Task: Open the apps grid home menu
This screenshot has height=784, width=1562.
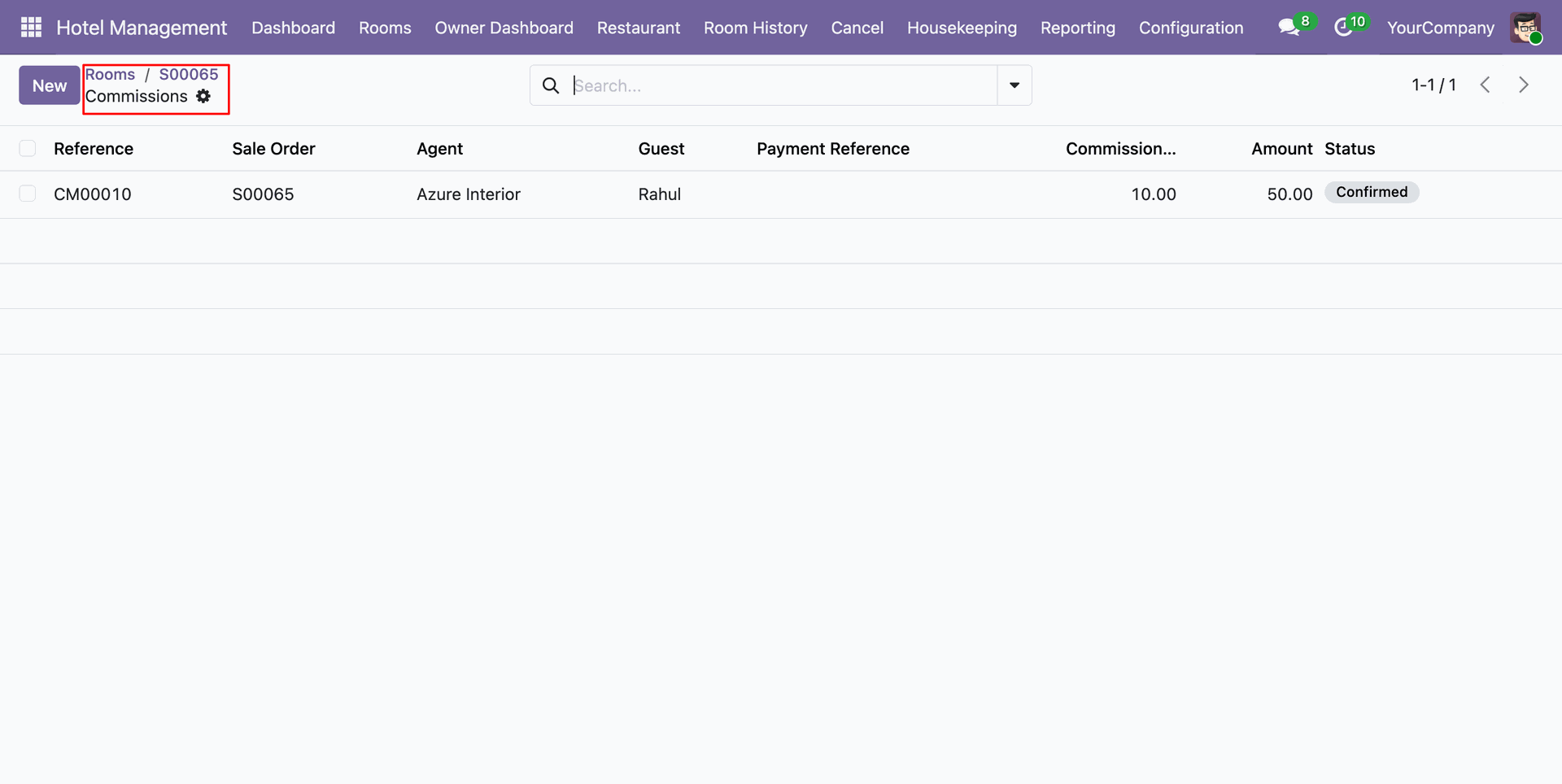Action: point(31,28)
